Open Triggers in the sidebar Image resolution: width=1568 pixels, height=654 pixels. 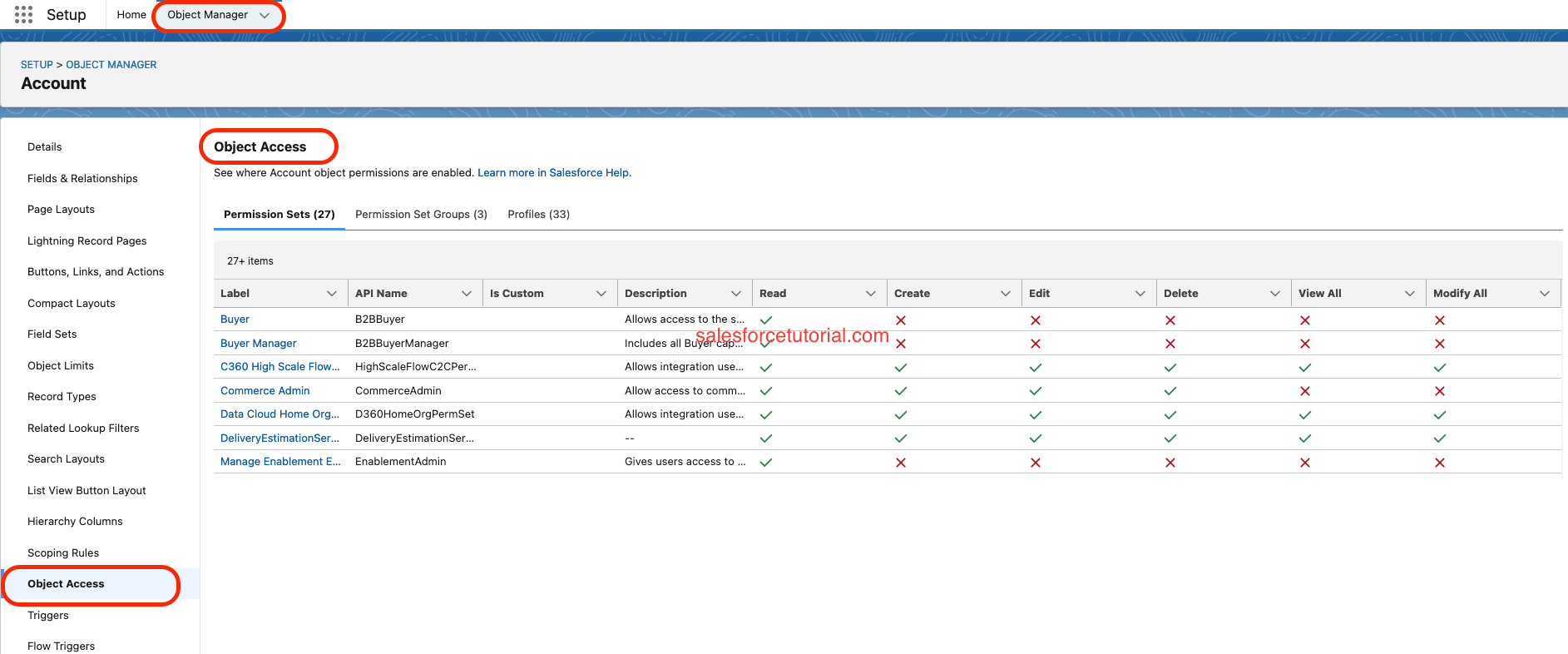coord(48,616)
